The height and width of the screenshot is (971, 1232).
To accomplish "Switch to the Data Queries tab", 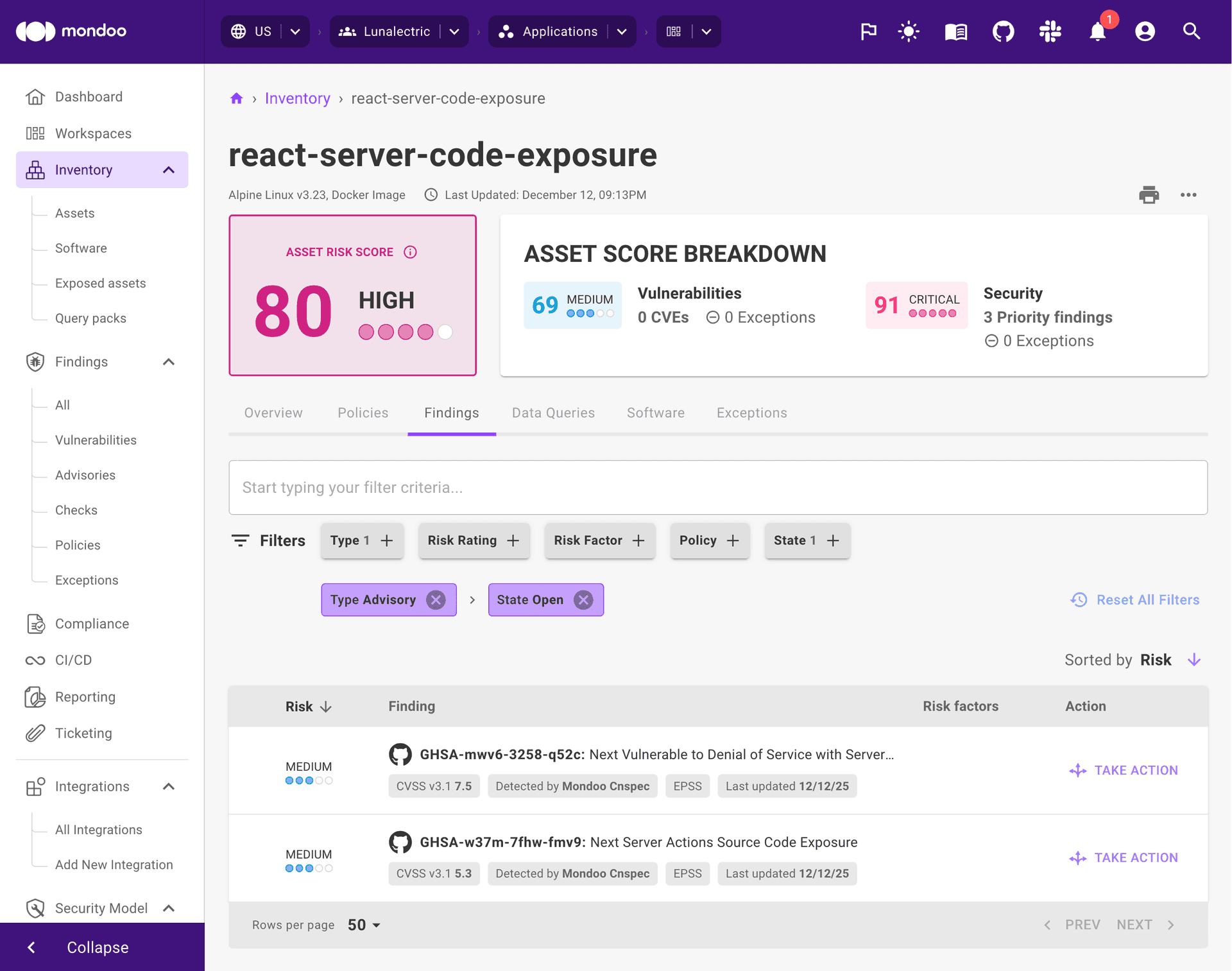I will (552, 413).
